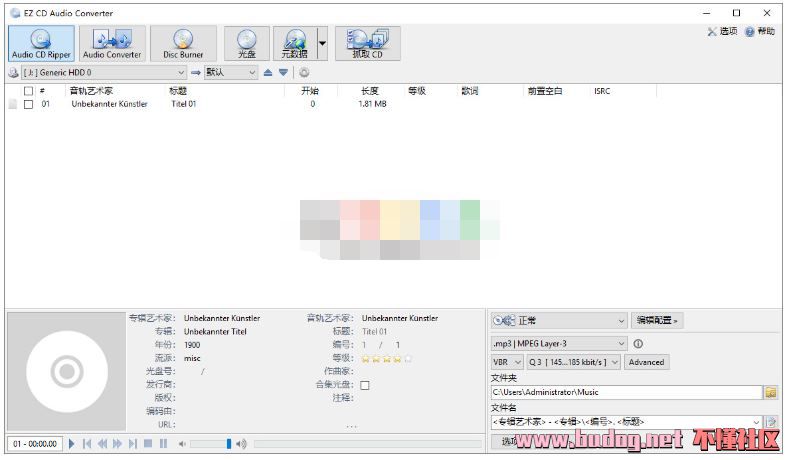Toggle the select-all tracks header checkbox

coord(29,91)
